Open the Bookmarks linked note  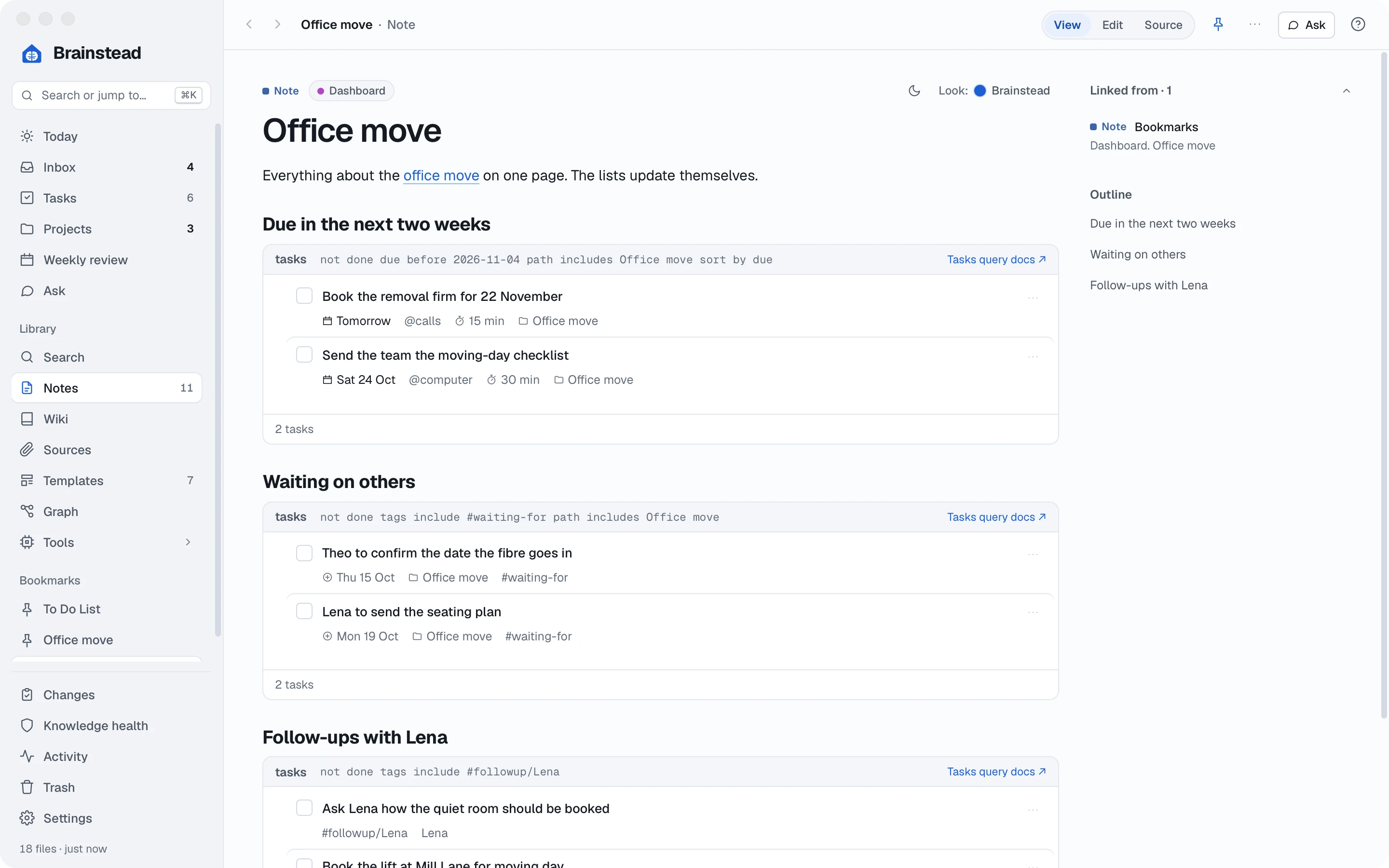1166,126
